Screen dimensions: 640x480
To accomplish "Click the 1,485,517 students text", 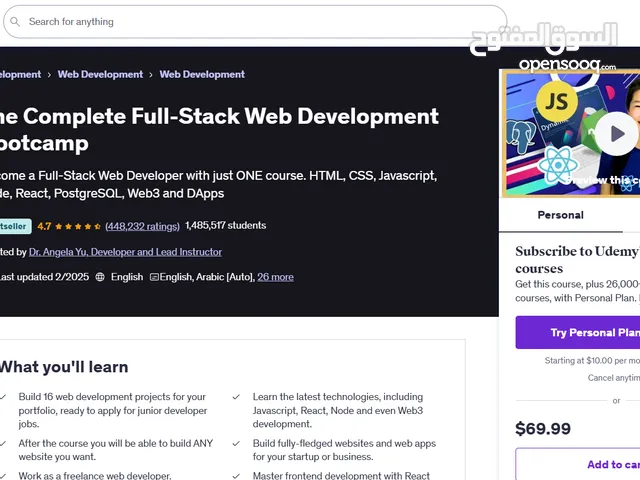I will [x=226, y=225].
